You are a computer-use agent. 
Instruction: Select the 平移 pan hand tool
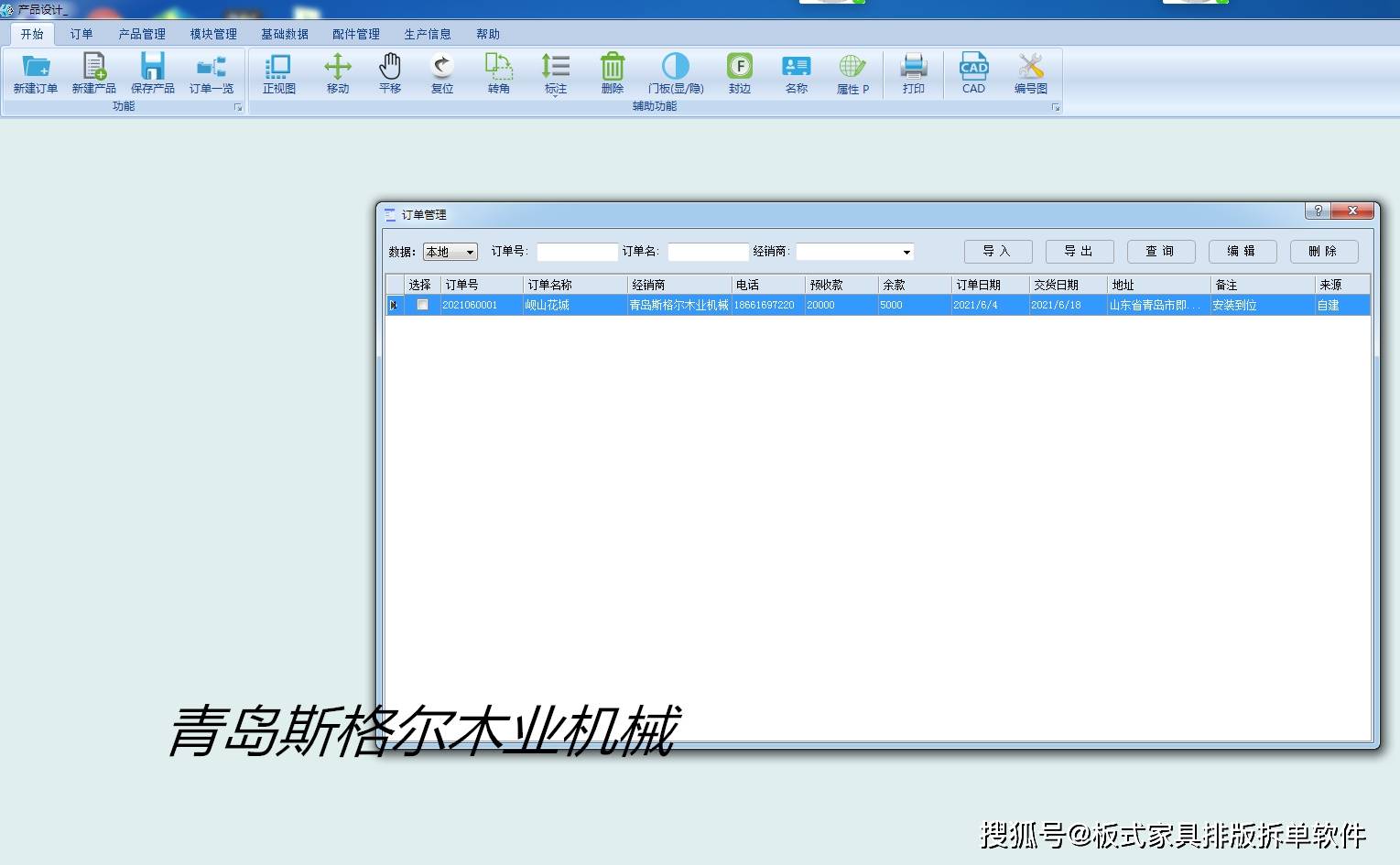(x=390, y=73)
